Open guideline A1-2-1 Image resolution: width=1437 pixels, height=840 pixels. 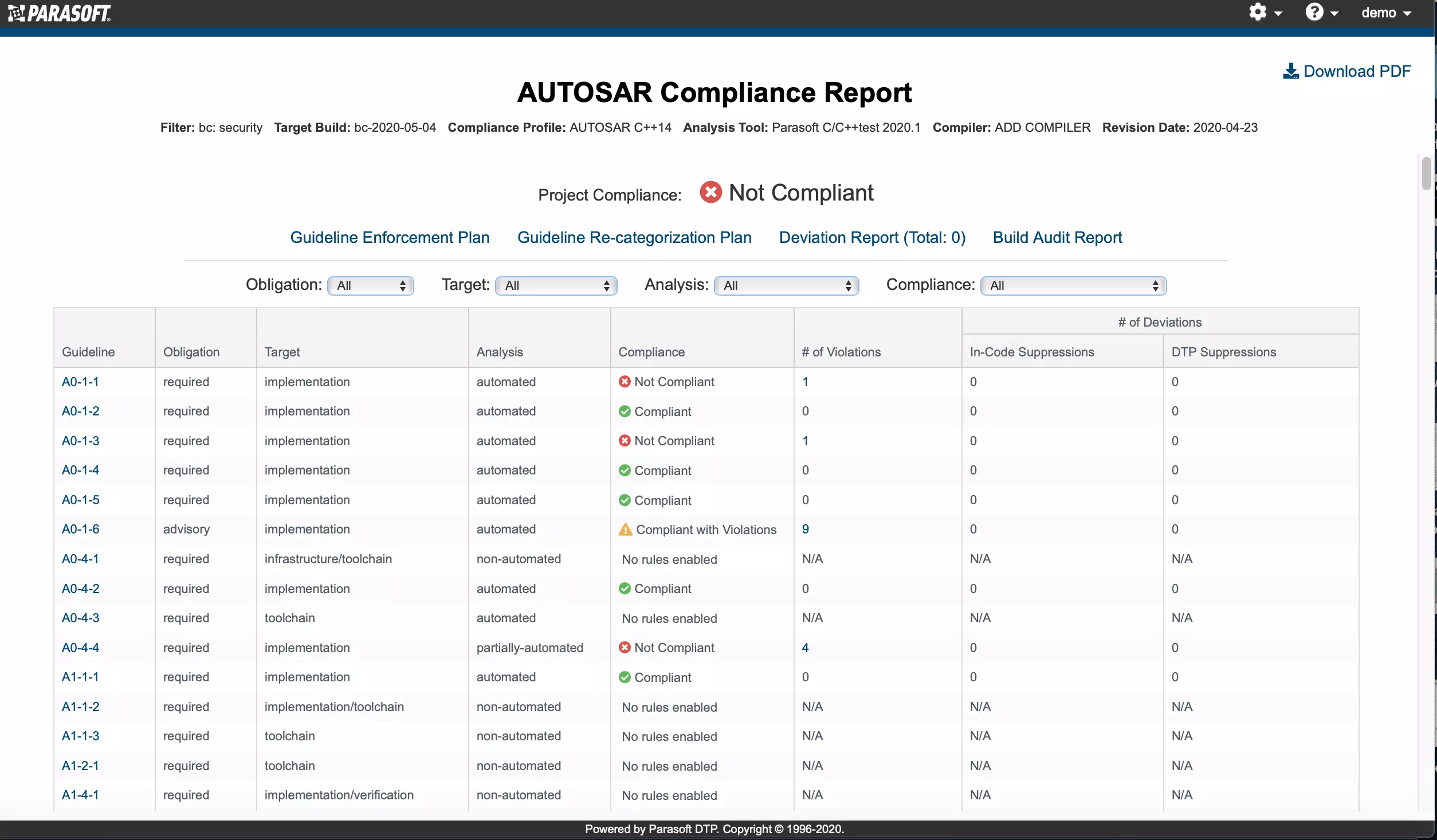click(x=80, y=766)
